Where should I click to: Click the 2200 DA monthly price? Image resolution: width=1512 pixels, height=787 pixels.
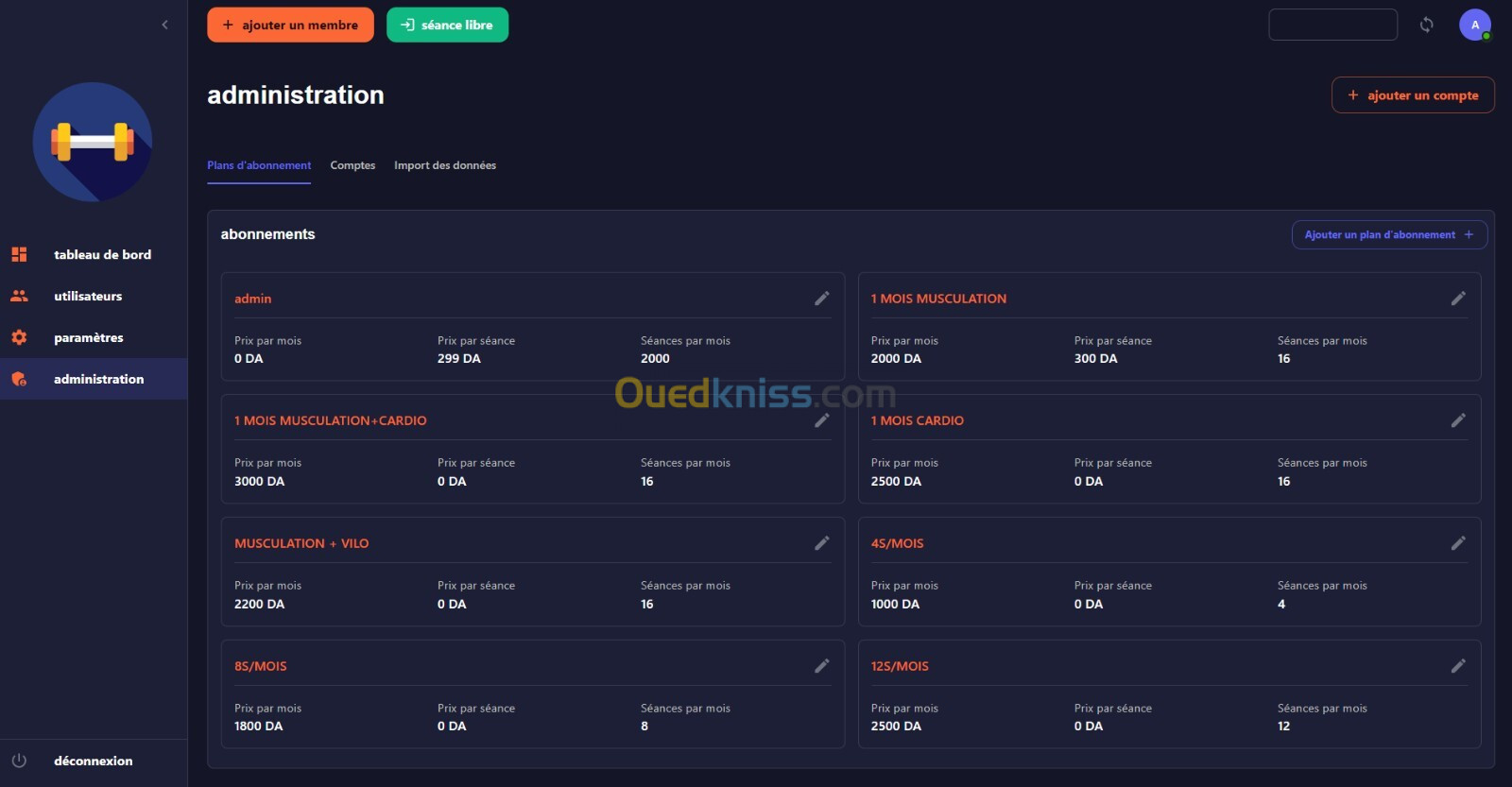click(x=259, y=604)
